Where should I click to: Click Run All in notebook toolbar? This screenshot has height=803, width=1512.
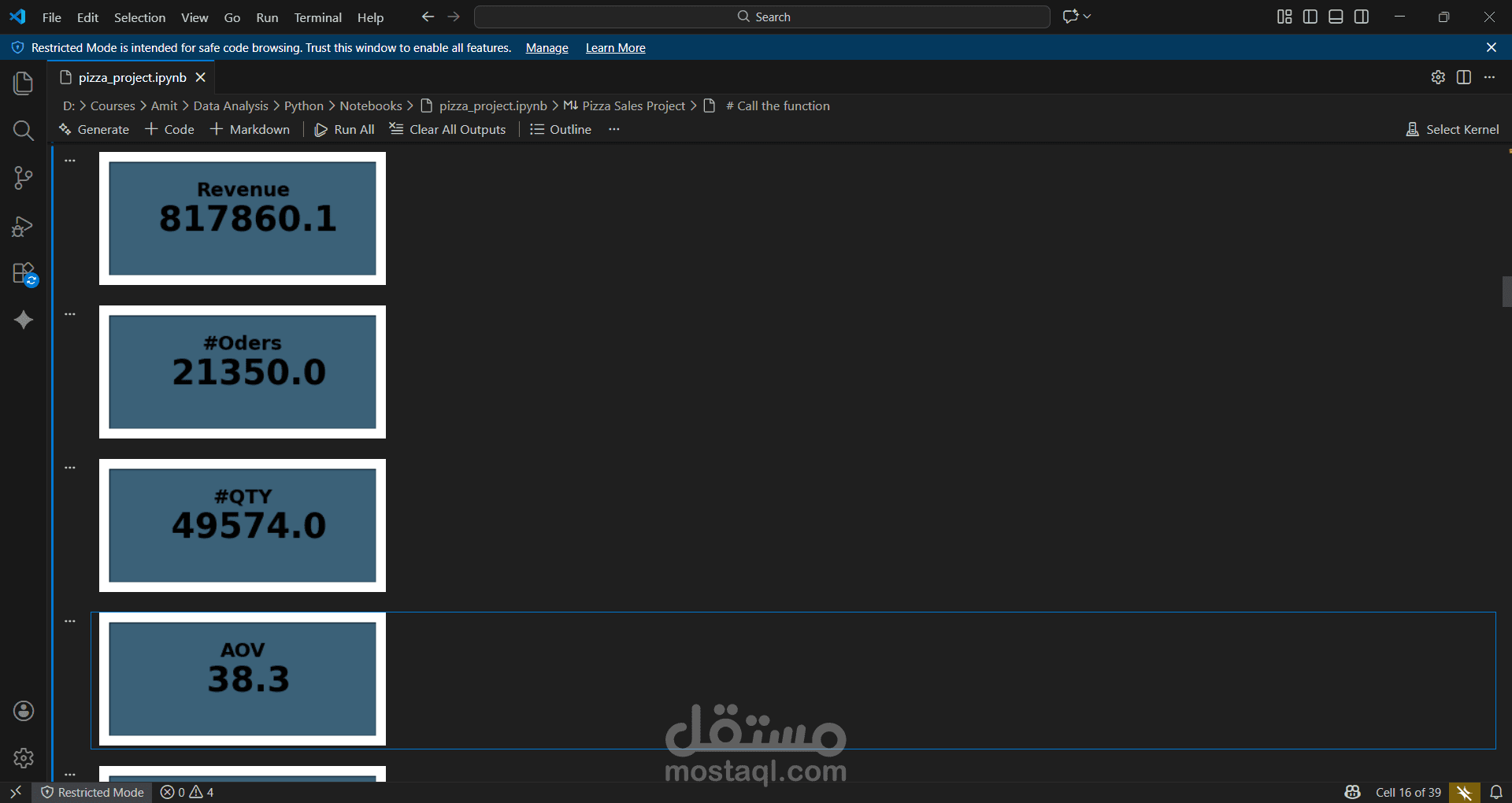(344, 129)
